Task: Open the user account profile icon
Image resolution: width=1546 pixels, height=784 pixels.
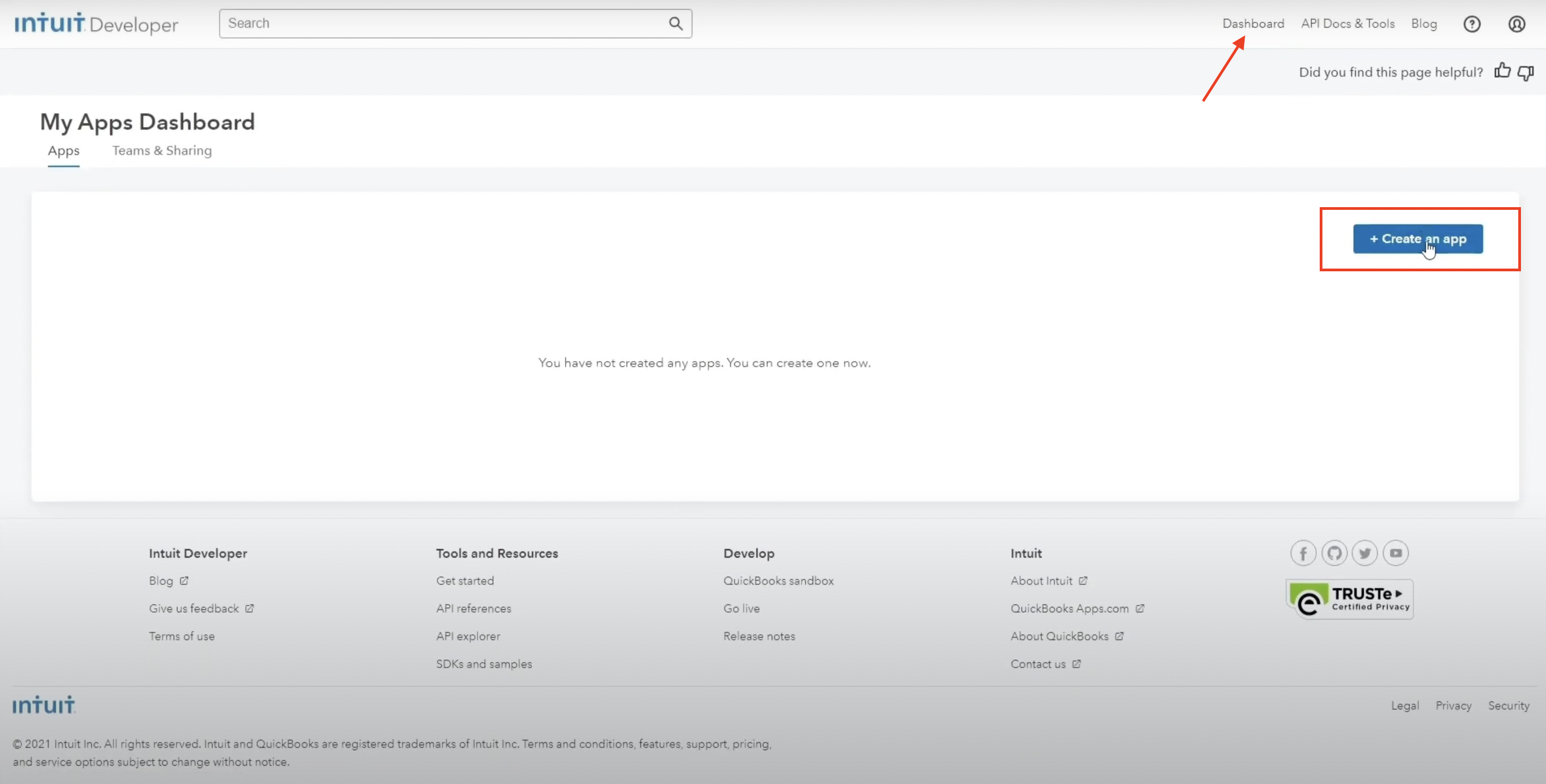Action: [1517, 24]
